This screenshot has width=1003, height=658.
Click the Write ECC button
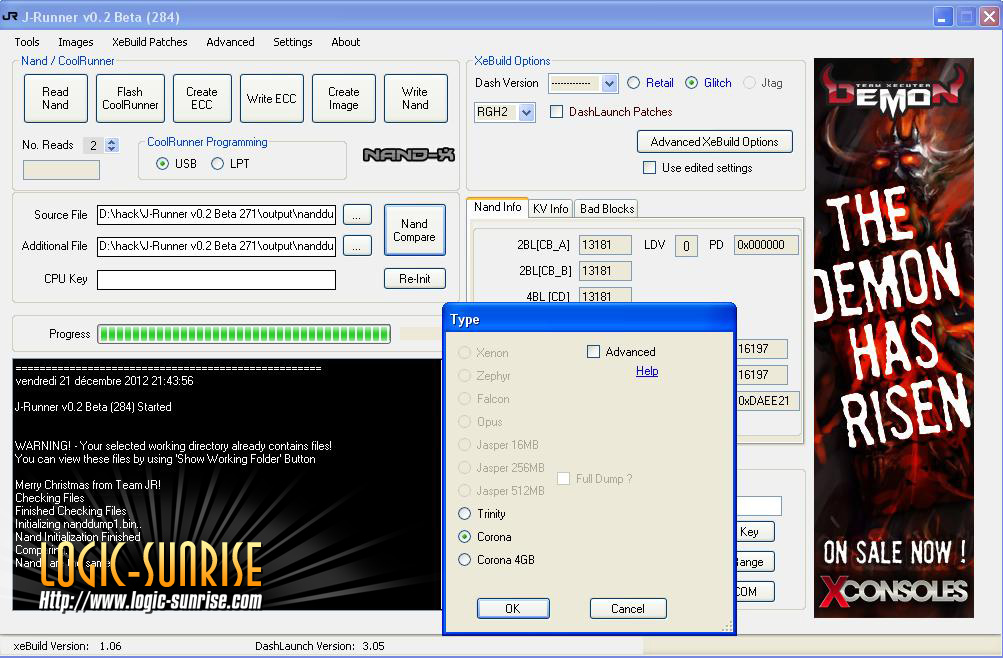coord(272,98)
